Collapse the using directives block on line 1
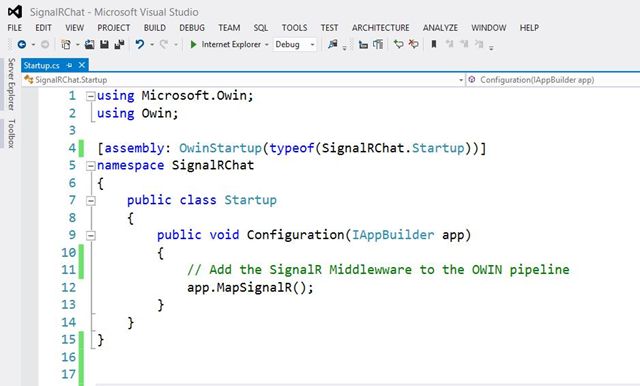Viewport: 640px width, 386px height. (x=91, y=96)
